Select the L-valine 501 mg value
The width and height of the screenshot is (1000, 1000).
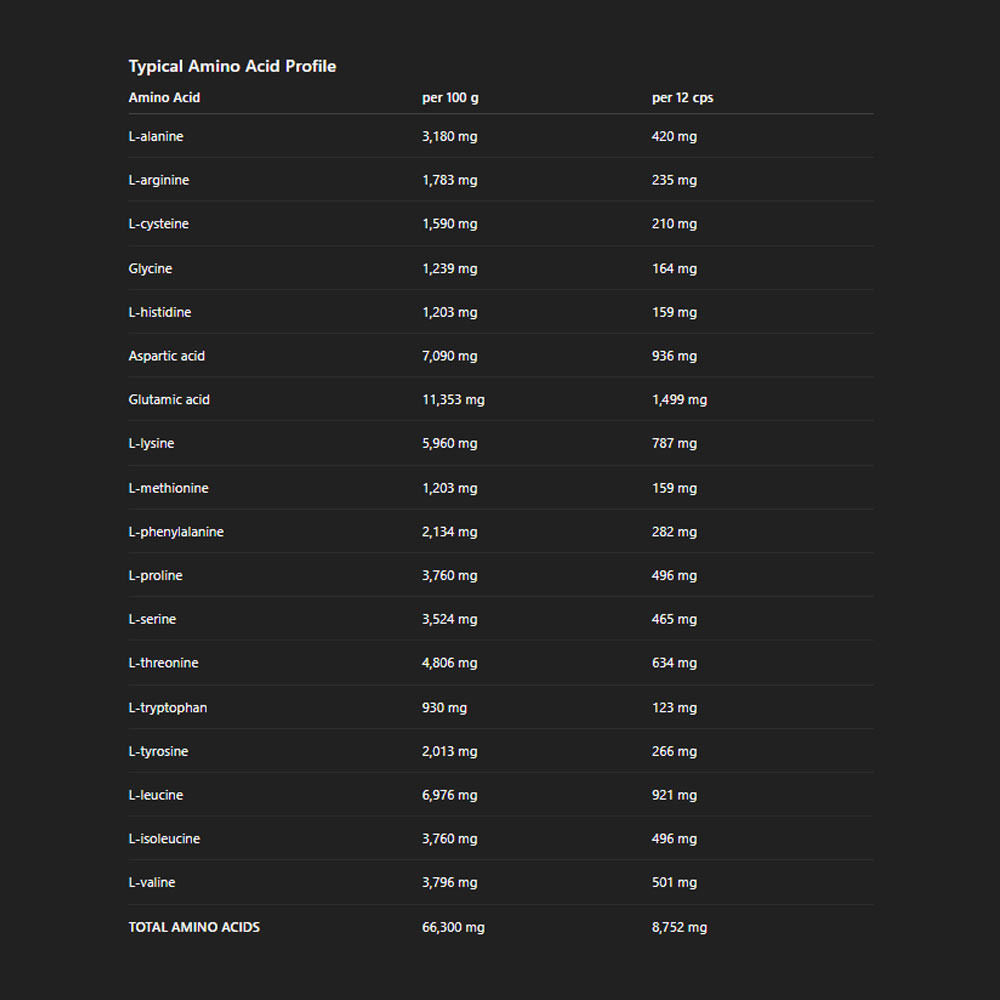point(674,882)
